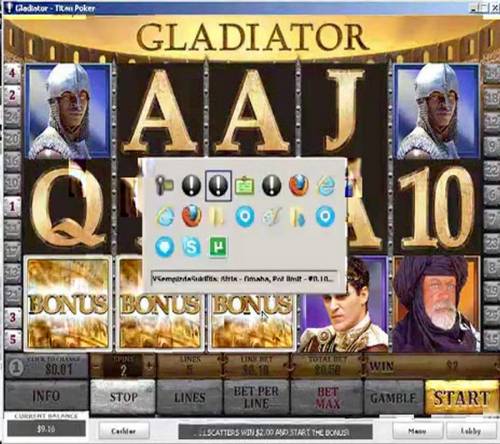Select the green uTorrent icon in switcher
Screen dimensions: 500x444
coord(218,247)
